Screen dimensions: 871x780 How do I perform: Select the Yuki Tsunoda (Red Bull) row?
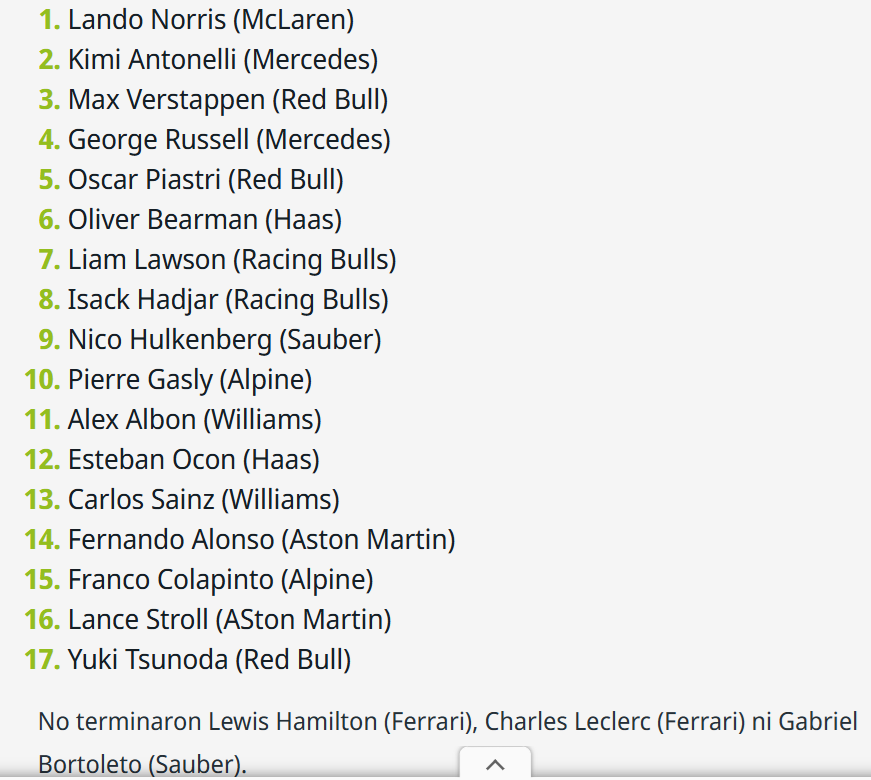click(209, 659)
